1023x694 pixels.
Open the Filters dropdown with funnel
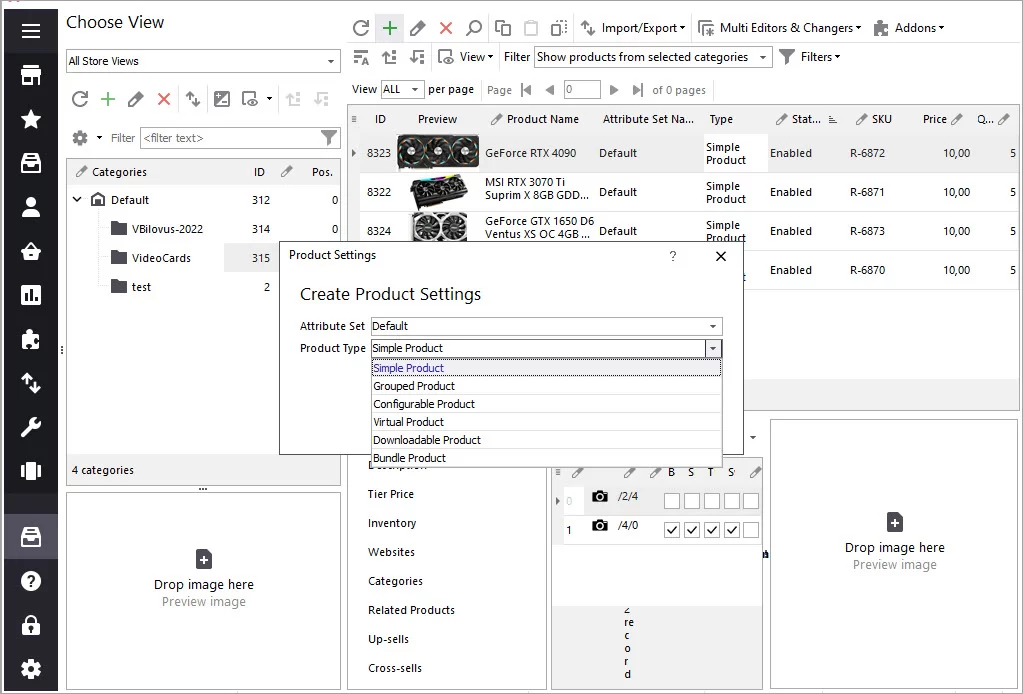pyautogui.click(x=810, y=57)
